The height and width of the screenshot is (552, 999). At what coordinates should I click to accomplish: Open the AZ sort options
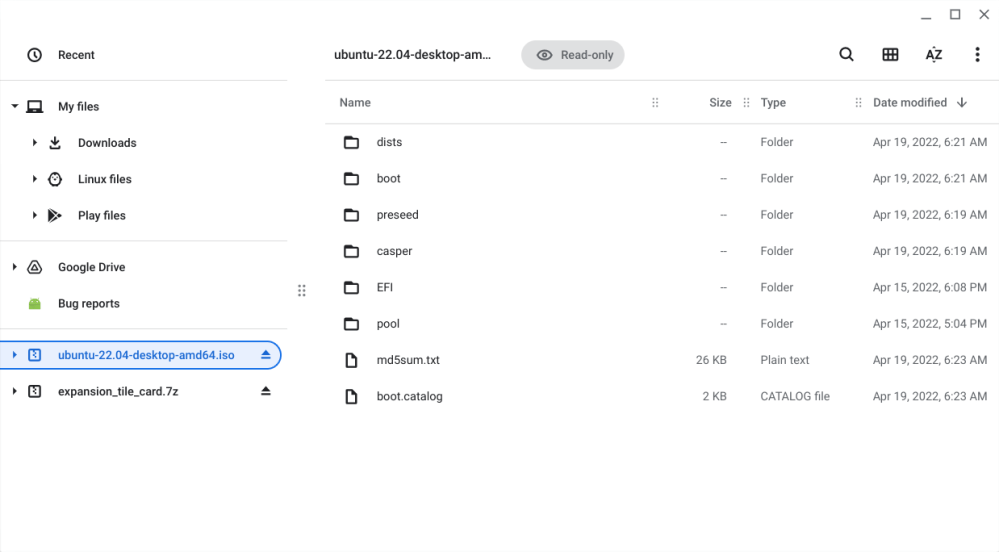[933, 55]
